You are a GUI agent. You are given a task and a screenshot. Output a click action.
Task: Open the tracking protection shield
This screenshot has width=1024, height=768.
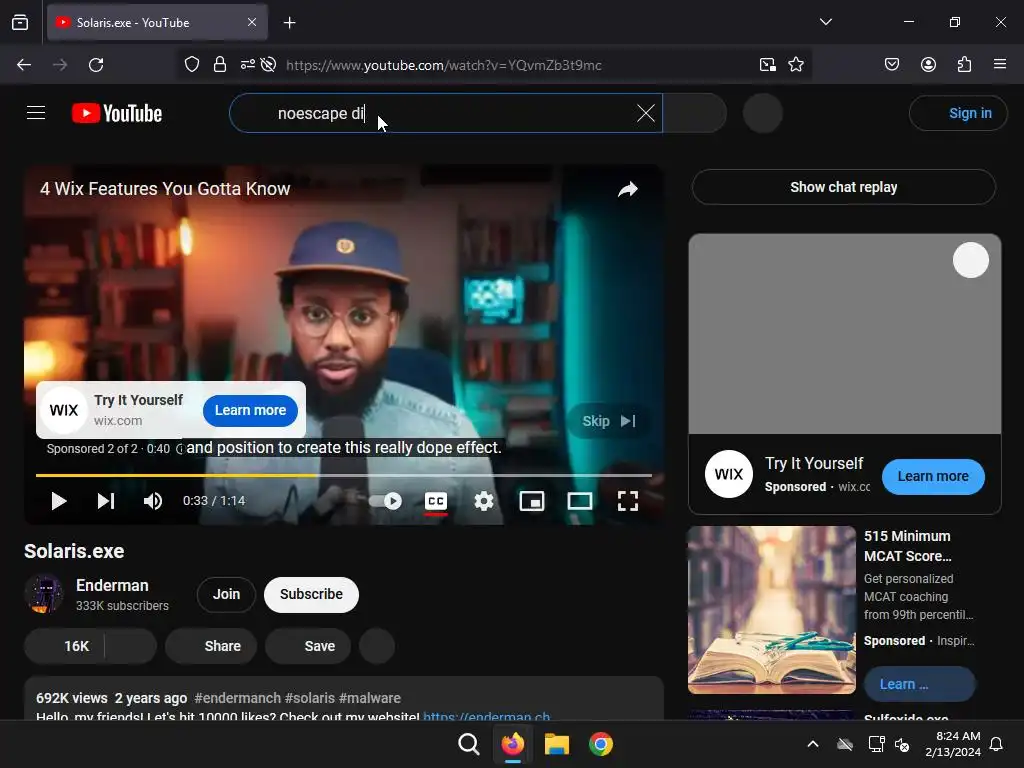coord(191,65)
